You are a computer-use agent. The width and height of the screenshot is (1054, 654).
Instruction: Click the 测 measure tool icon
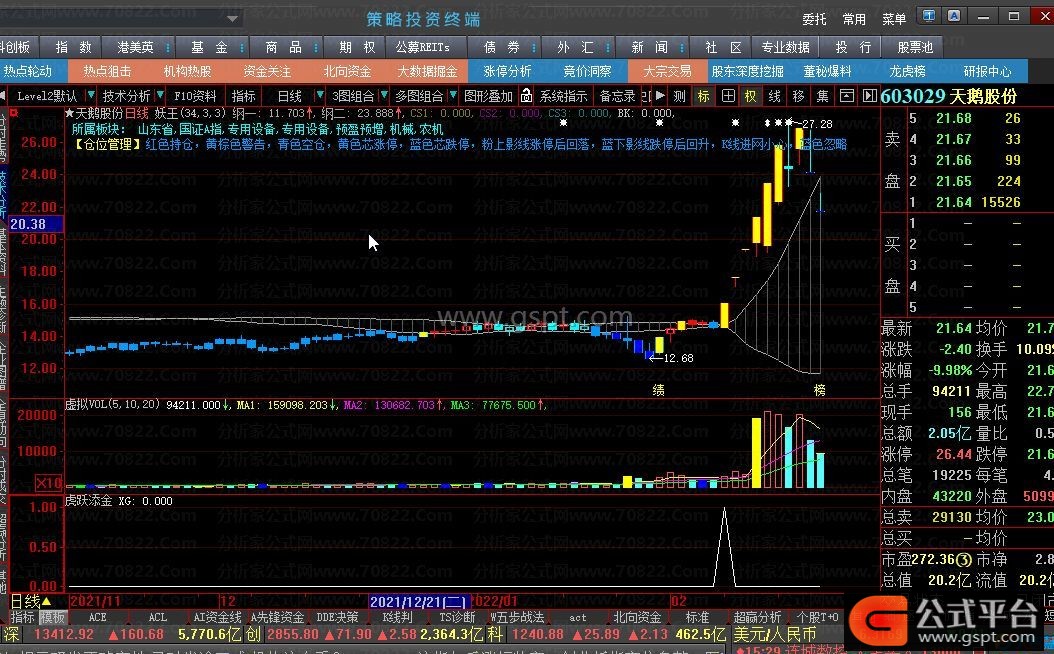click(x=680, y=96)
